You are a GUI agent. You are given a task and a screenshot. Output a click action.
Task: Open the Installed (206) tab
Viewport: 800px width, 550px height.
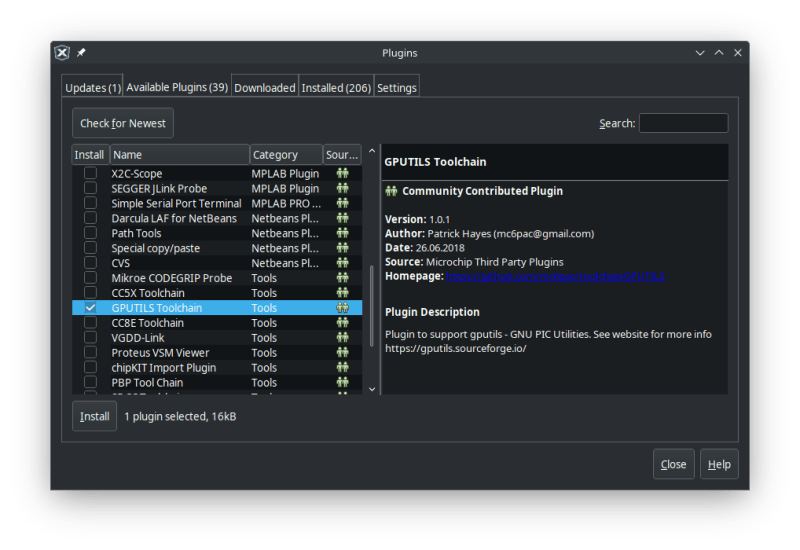336,88
